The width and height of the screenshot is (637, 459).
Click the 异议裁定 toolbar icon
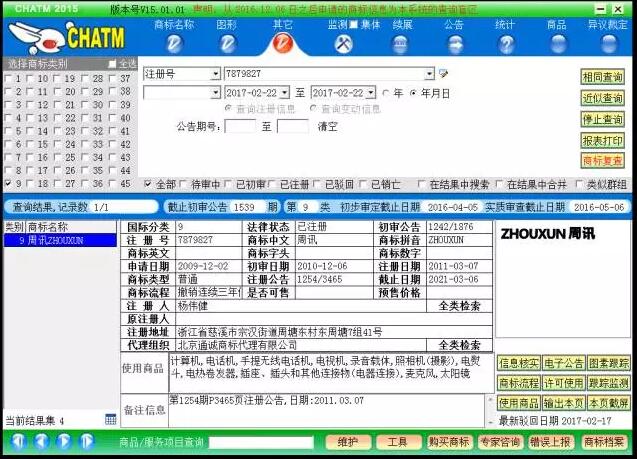607,43
